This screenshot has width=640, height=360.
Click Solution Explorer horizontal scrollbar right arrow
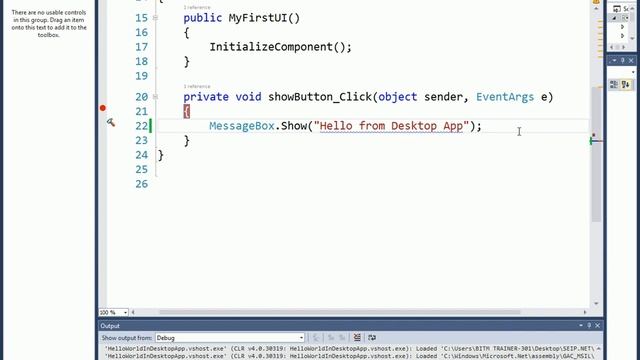(x=623, y=47)
